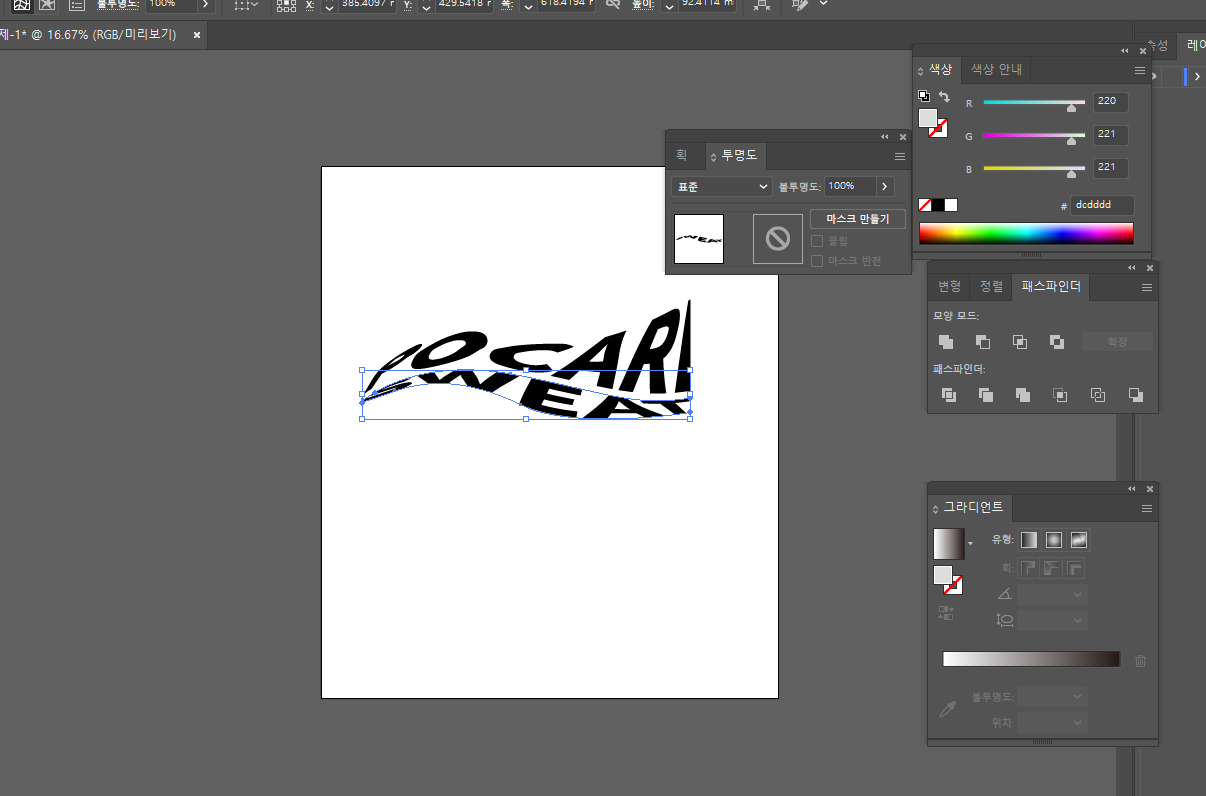Switch to Transform (변형) tab

[x=949, y=287]
